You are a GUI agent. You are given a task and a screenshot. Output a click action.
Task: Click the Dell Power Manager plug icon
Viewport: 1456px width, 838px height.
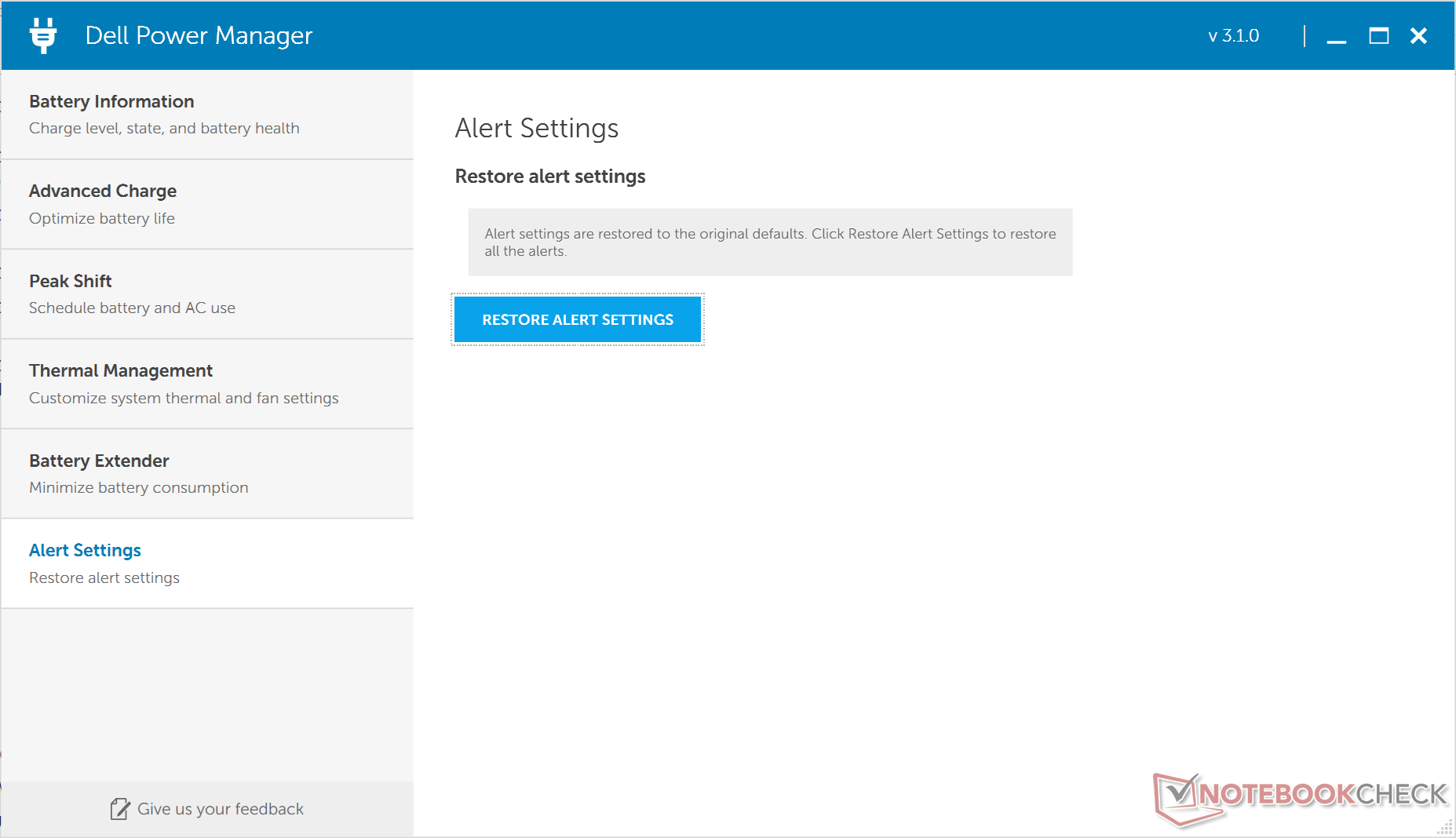pyautogui.click(x=43, y=35)
